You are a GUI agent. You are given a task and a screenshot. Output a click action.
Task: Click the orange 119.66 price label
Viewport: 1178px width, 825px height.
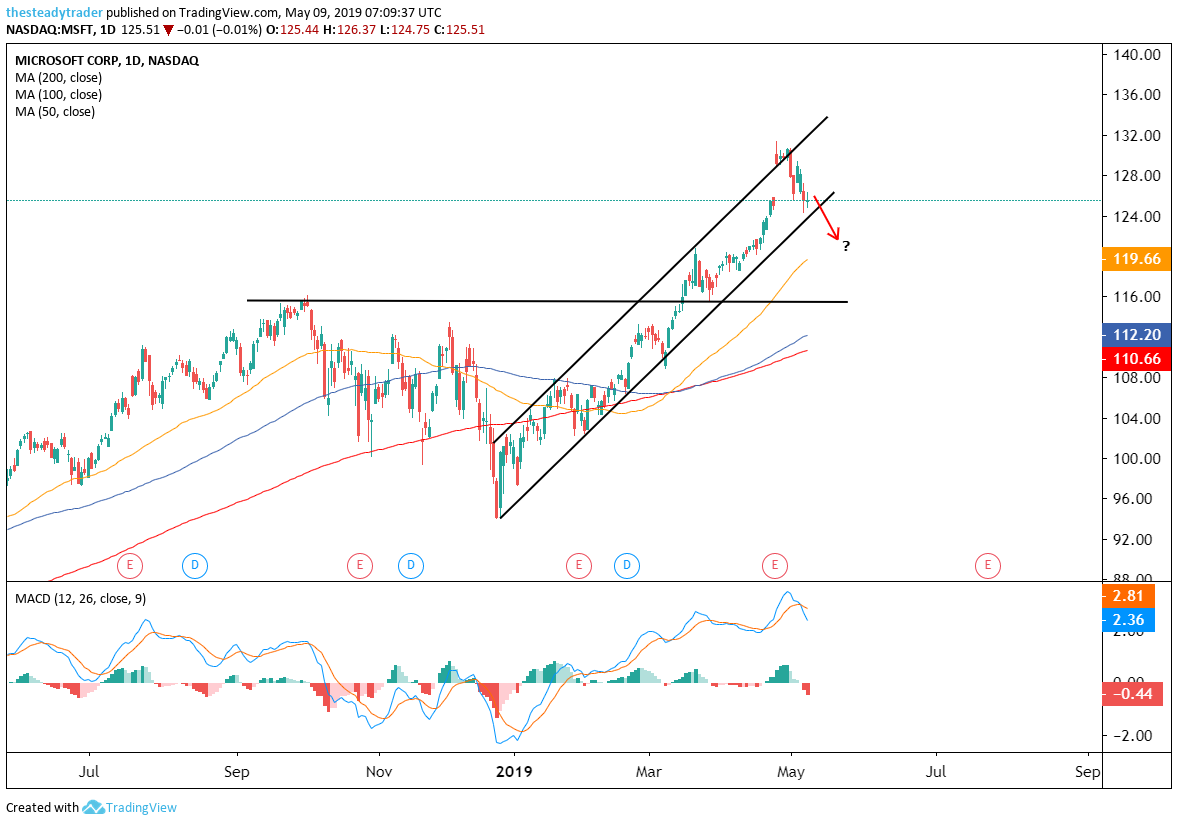[x=1136, y=259]
